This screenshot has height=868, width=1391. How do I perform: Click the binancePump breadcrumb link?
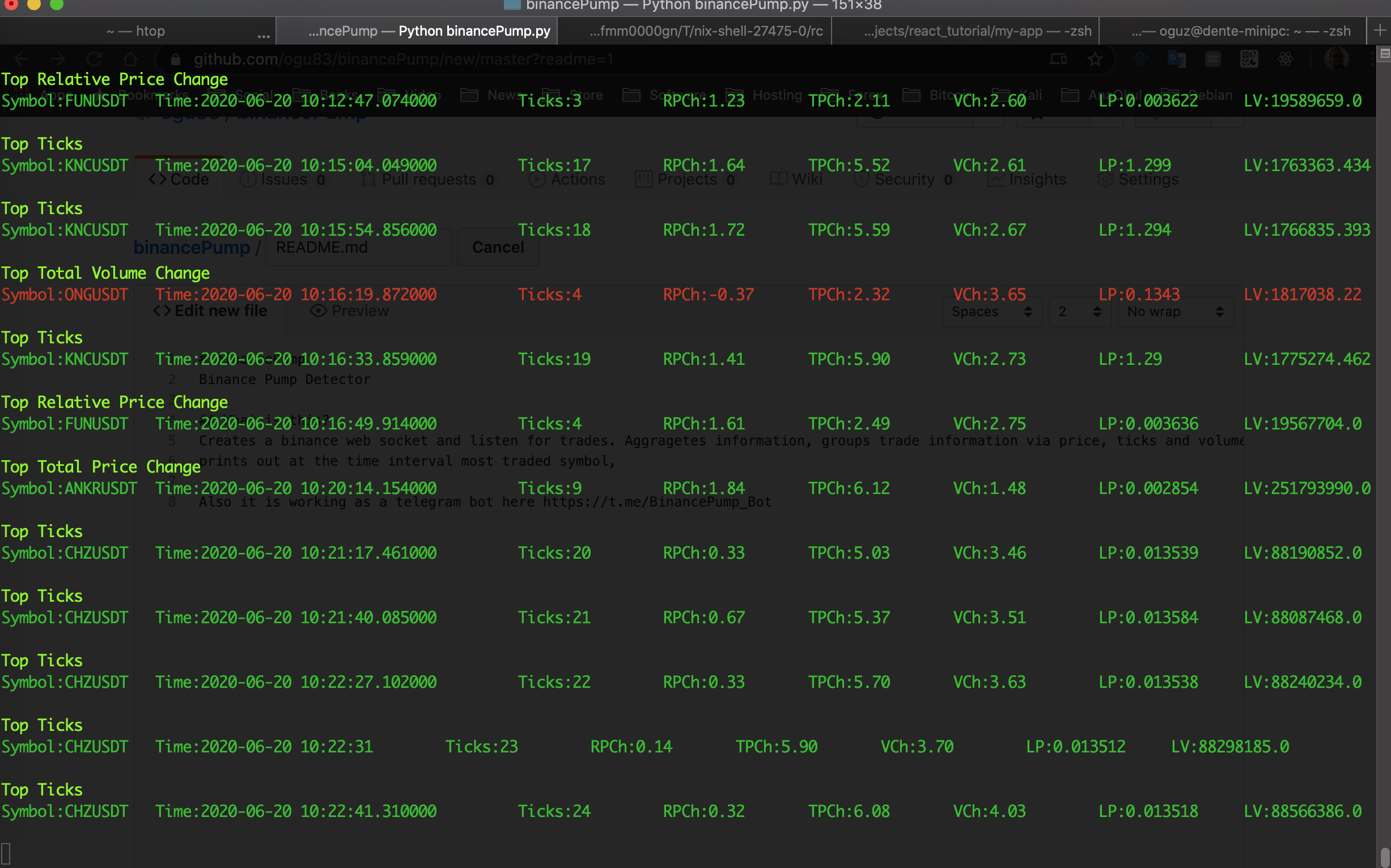[x=192, y=248]
